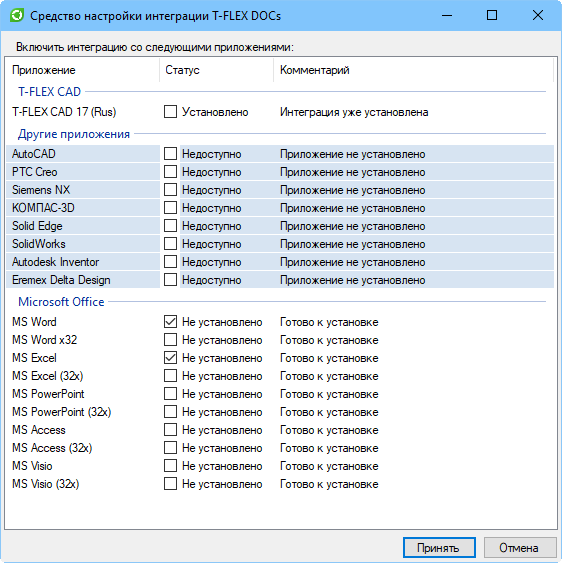562x563 pixels.
Task: Tick the MS Access checkbox
Action: pos(170,429)
